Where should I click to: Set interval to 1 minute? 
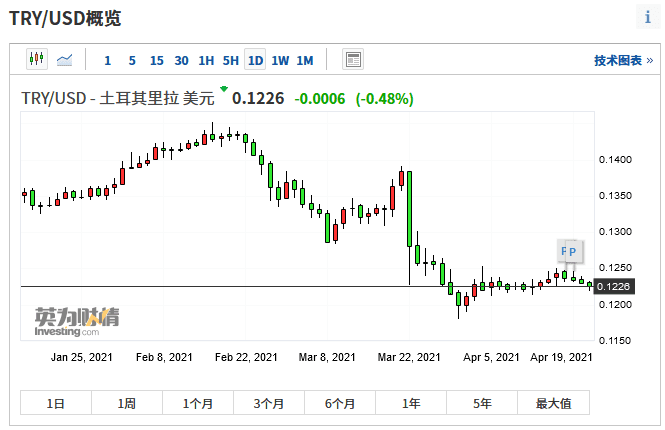[108, 61]
